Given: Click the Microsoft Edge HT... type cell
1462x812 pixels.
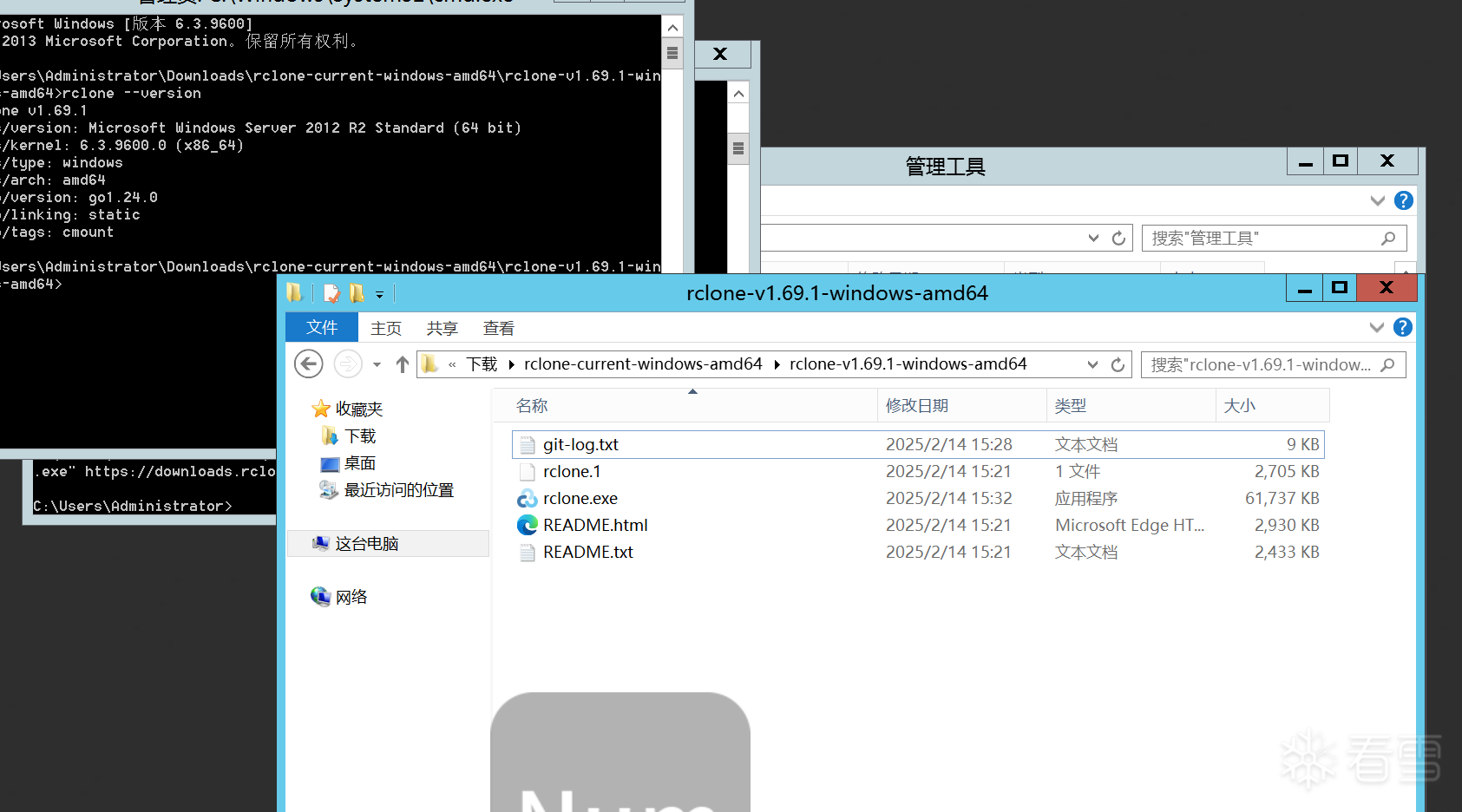Looking at the screenshot, I should click(x=1130, y=526).
